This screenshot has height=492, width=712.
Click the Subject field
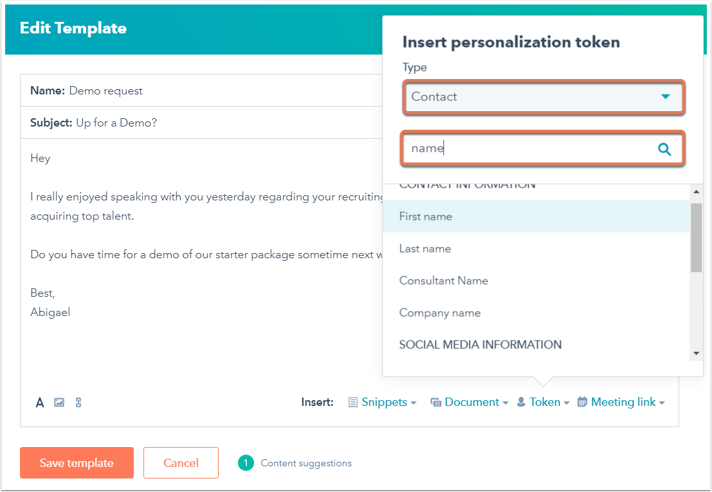pos(202,123)
